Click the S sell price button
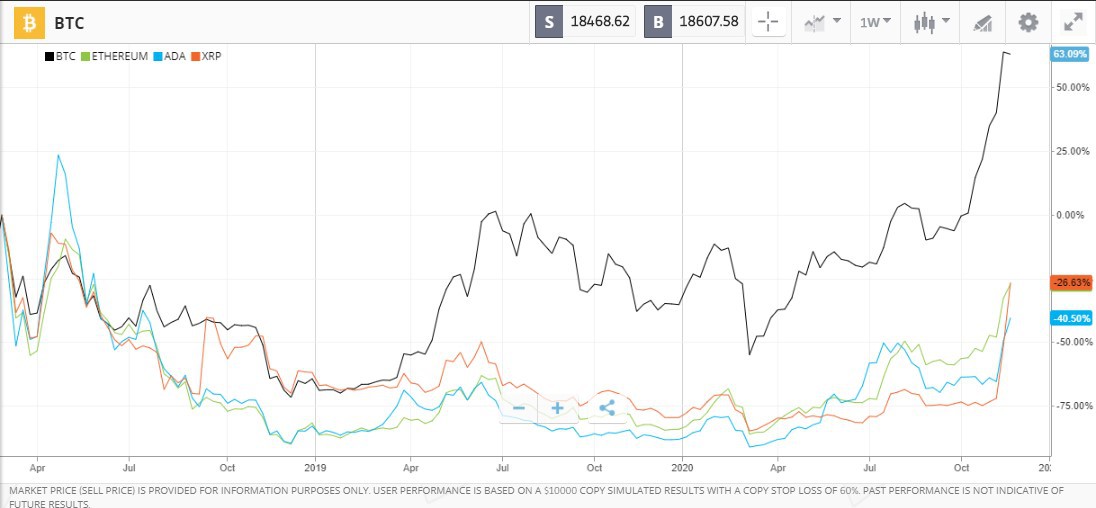1096x508 pixels. (x=549, y=21)
